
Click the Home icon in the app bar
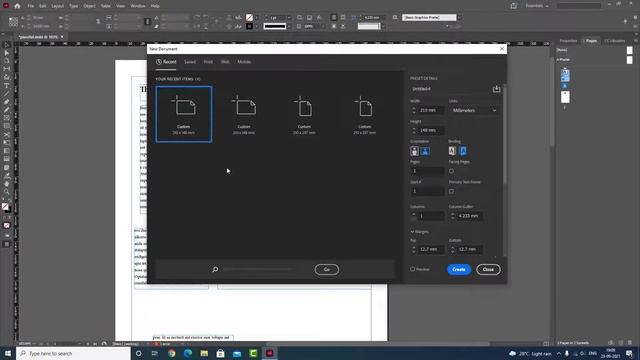click(x=17, y=6)
